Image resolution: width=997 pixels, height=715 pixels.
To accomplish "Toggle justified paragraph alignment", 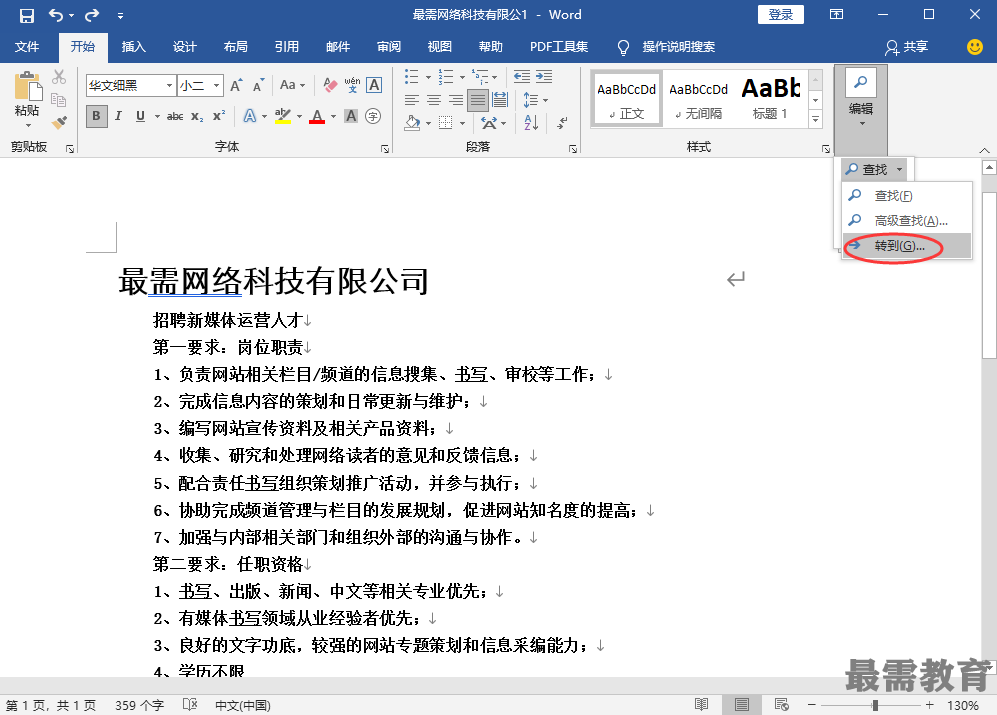I will (x=478, y=100).
